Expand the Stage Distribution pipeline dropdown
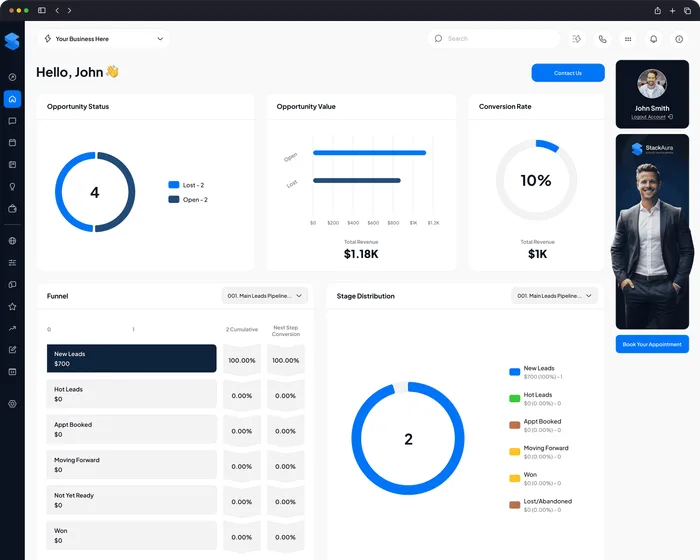 tap(554, 296)
